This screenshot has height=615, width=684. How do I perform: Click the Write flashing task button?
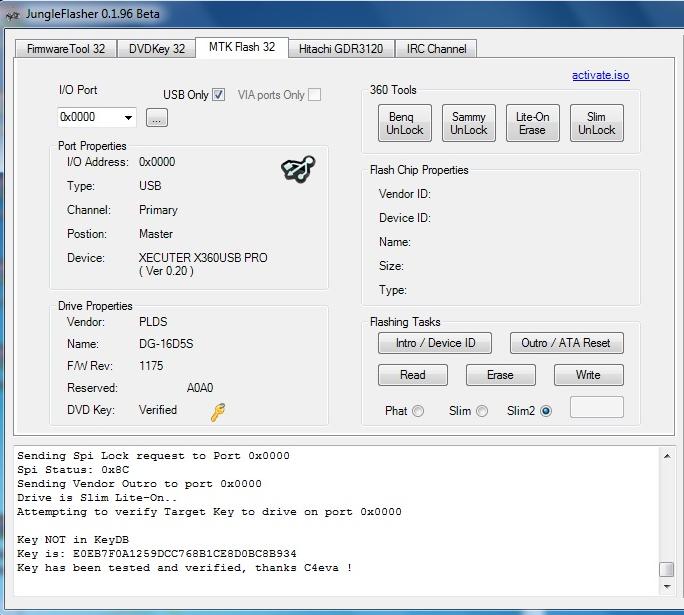tap(588, 375)
